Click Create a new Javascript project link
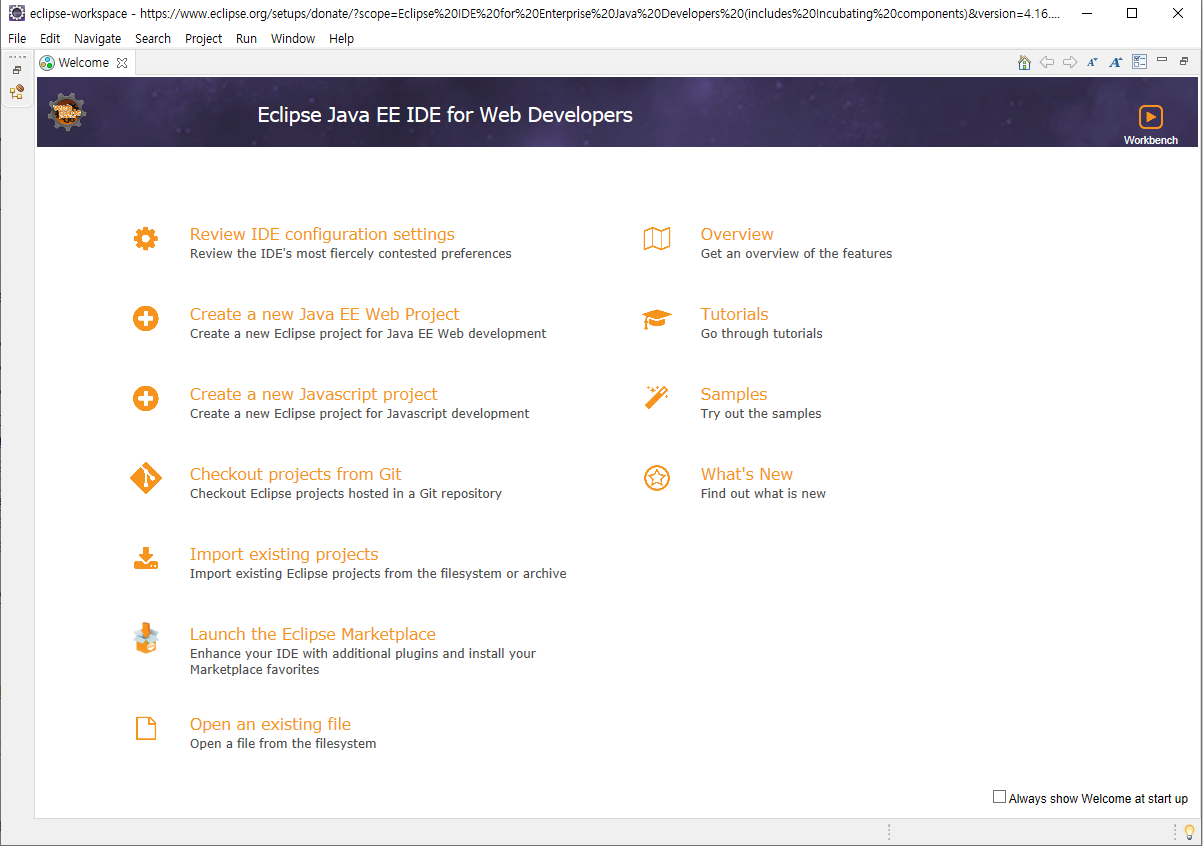Image resolution: width=1203 pixels, height=846 pixels. tap(313, 394)
